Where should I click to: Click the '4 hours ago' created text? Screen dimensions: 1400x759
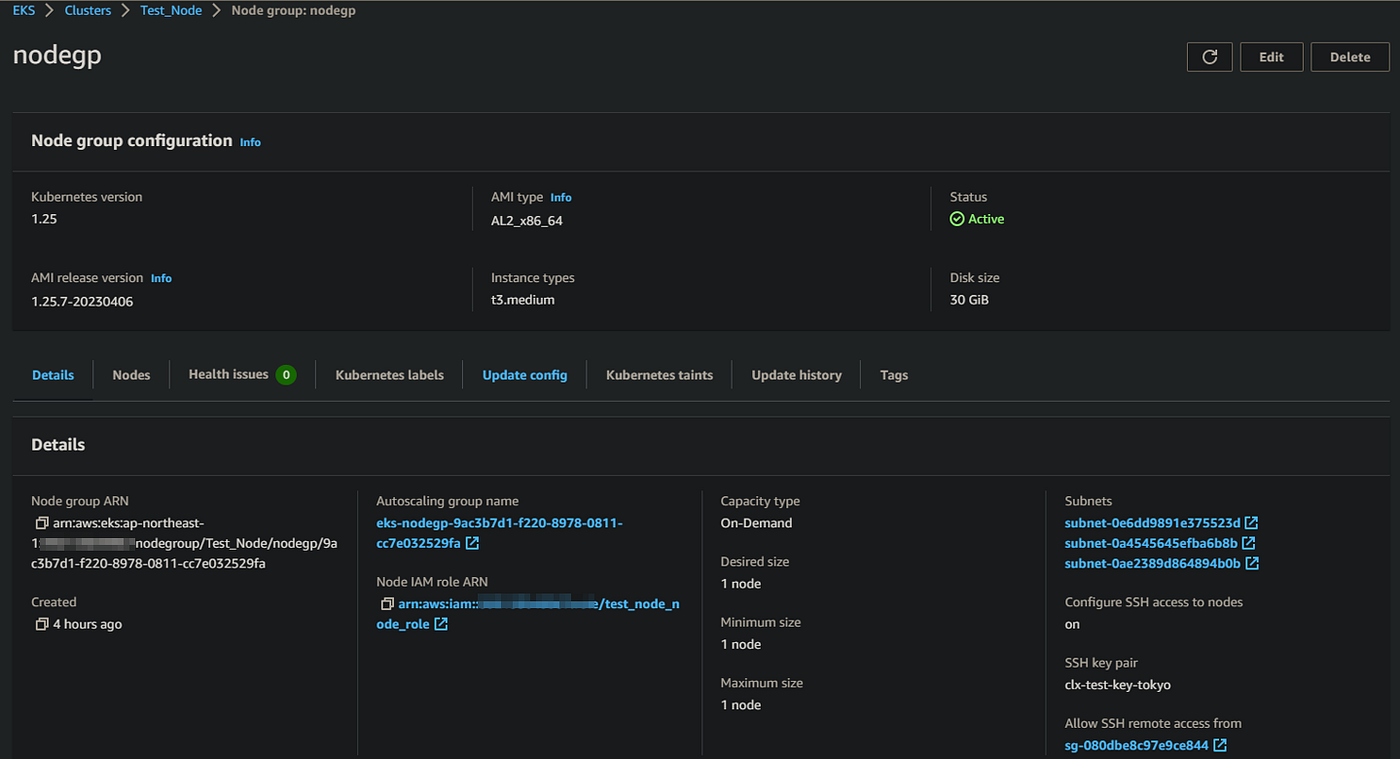point(87,624)
